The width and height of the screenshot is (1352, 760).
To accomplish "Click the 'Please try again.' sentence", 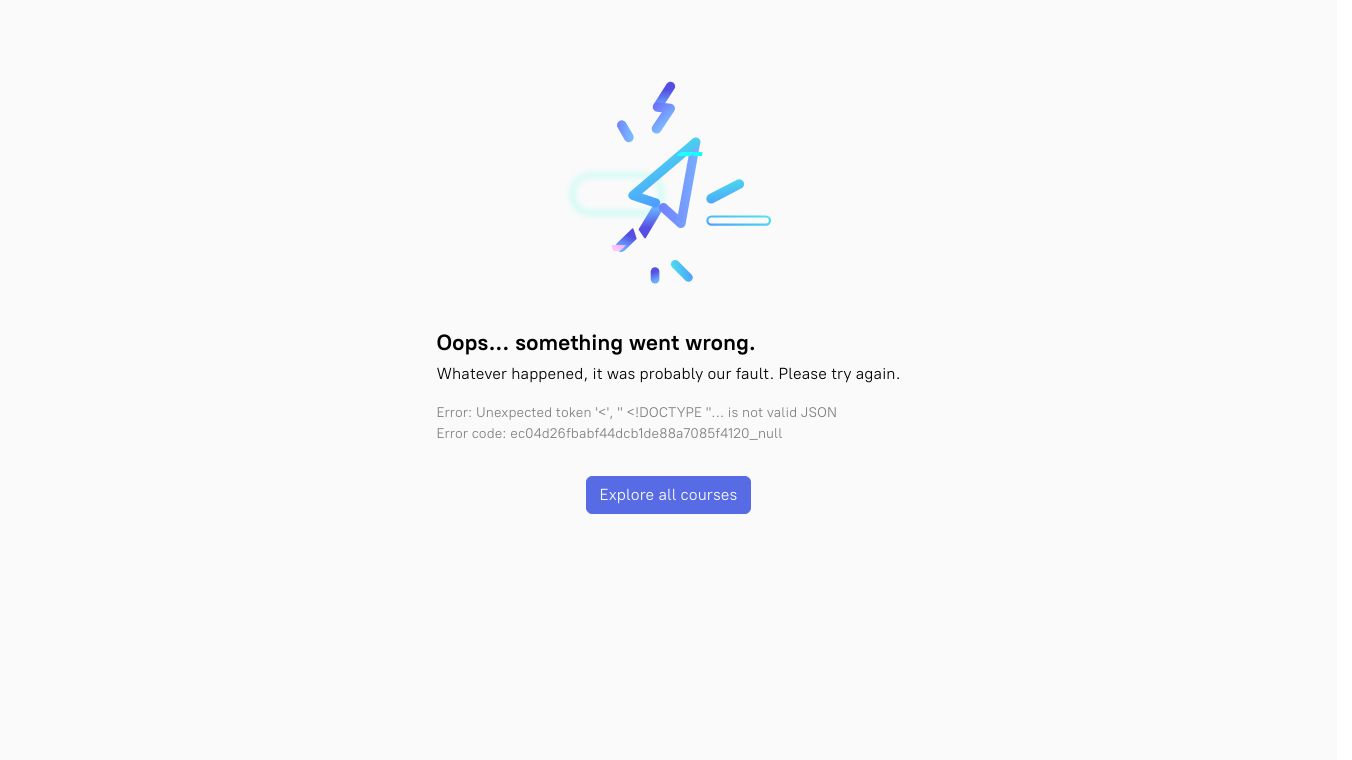I will pyautogui.click(x=839, y=374).
